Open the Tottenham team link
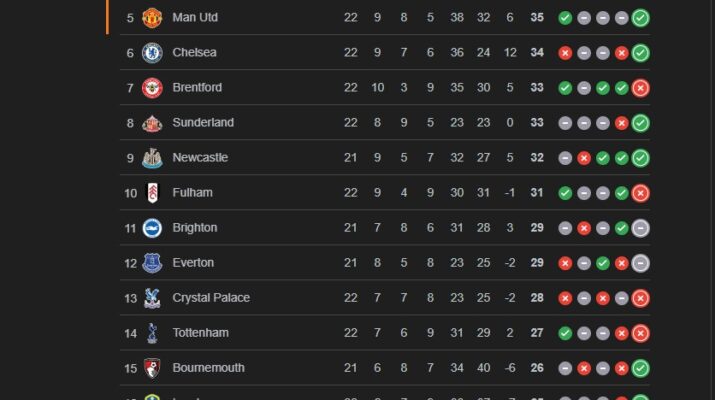Screen dimensions: 715x400 tap(200, 333)
